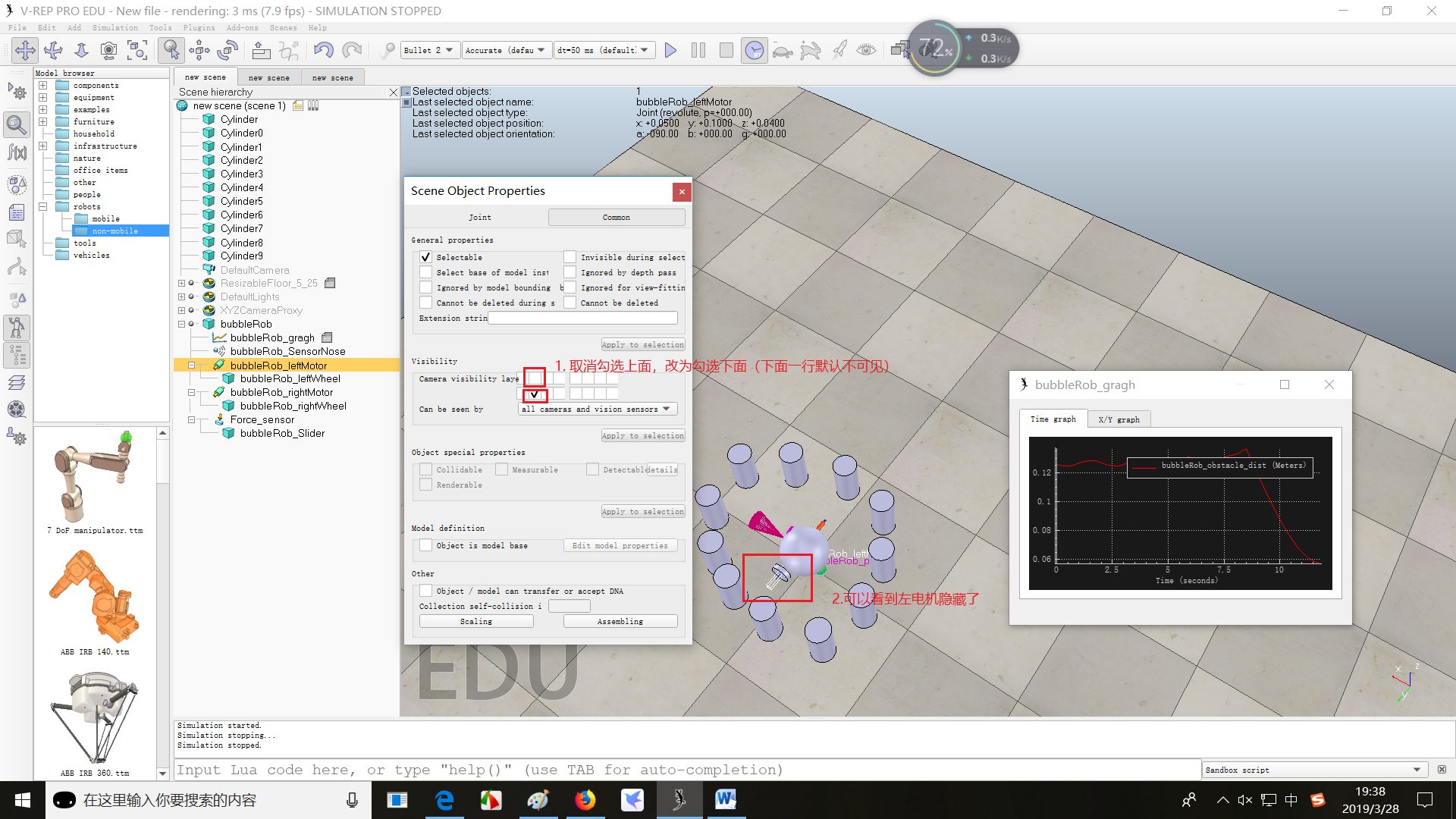Check the Cannot be deleted checkbox
The height and width of the screenshot is (819, 1456).
click(570, 303)
